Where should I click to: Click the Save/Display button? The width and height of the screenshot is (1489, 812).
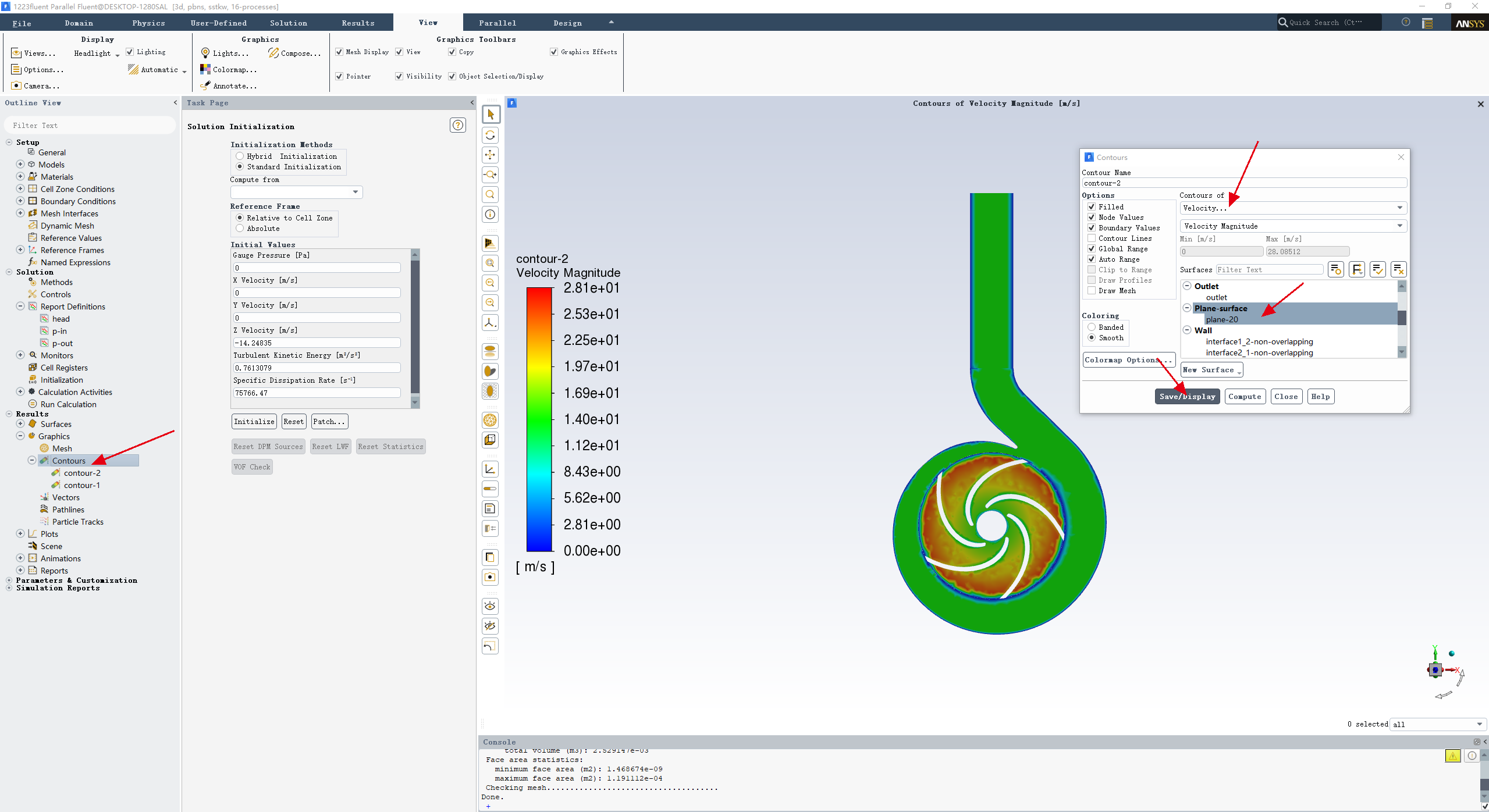click(x=1187, y=397)
